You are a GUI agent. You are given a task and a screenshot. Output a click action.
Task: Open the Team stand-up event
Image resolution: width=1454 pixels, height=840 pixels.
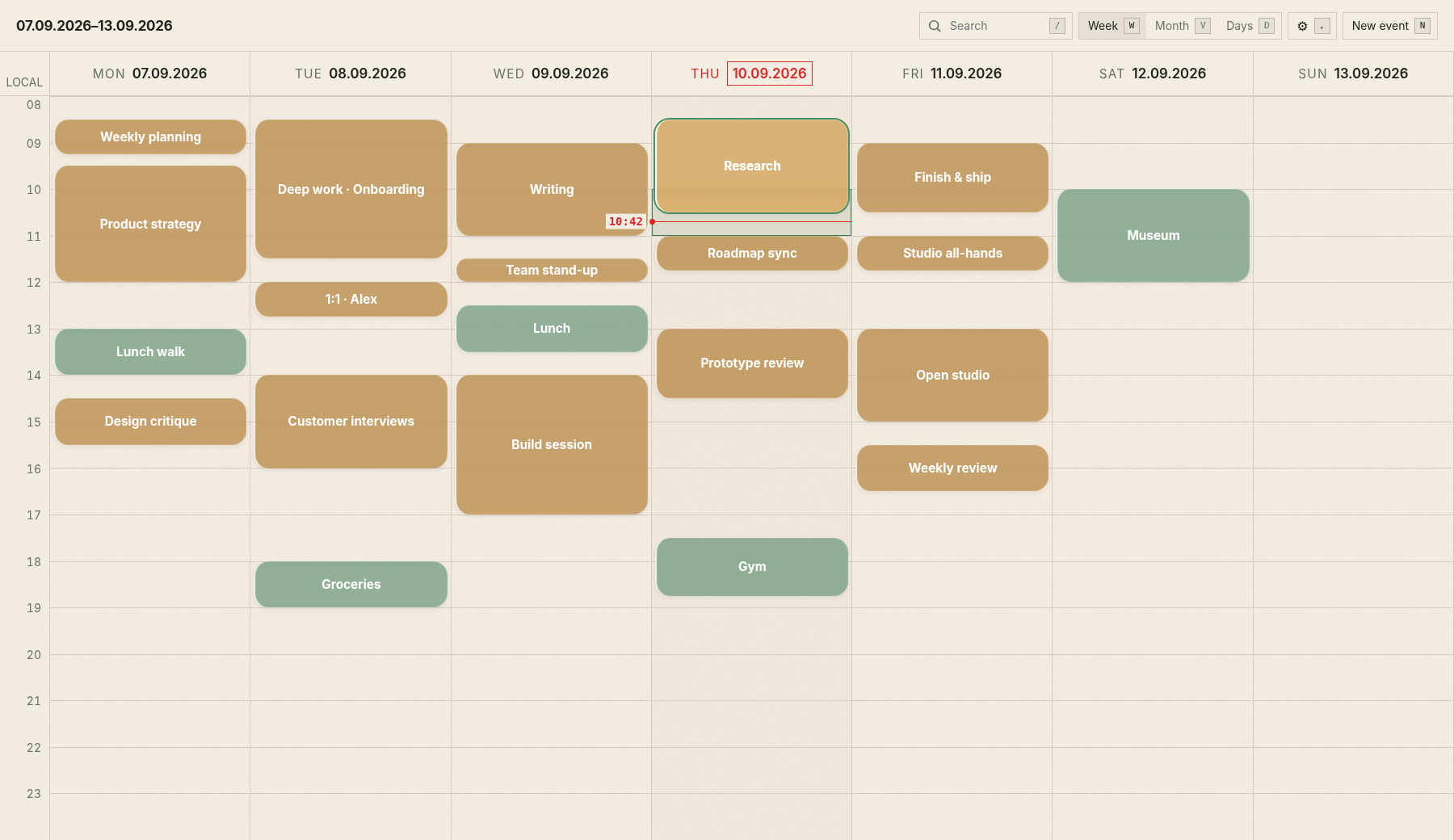click(x=552, y=270)
